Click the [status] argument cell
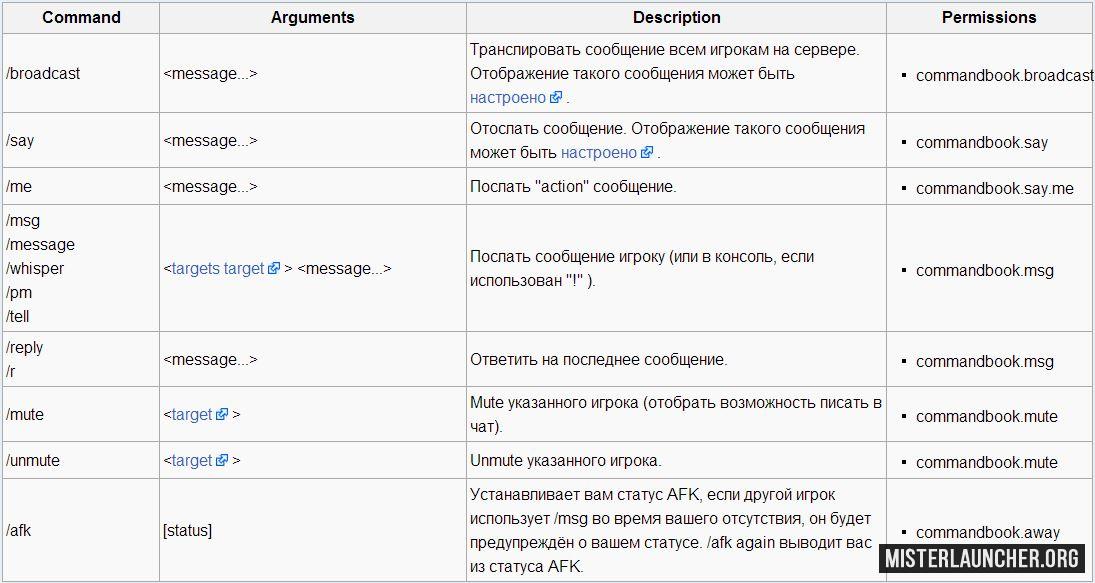 pos(313,530)
